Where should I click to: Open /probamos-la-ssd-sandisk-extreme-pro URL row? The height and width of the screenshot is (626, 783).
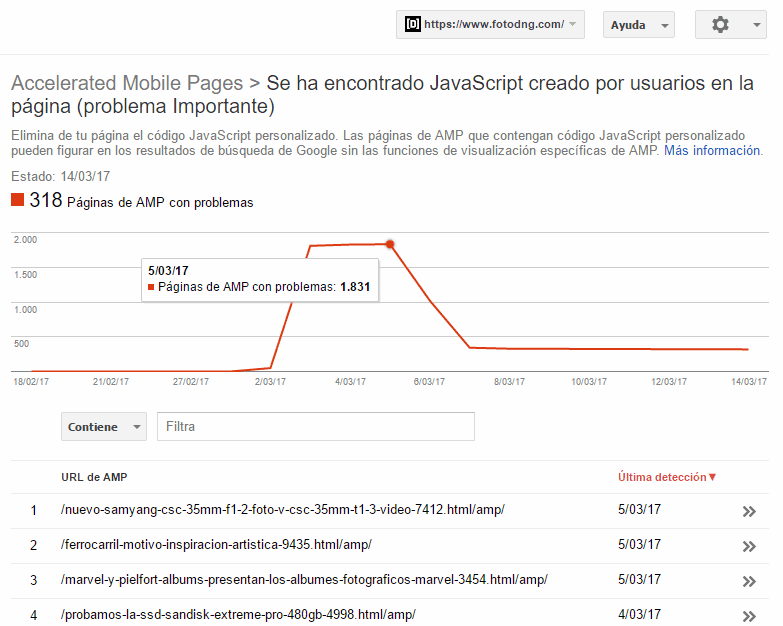coord(238,615)
